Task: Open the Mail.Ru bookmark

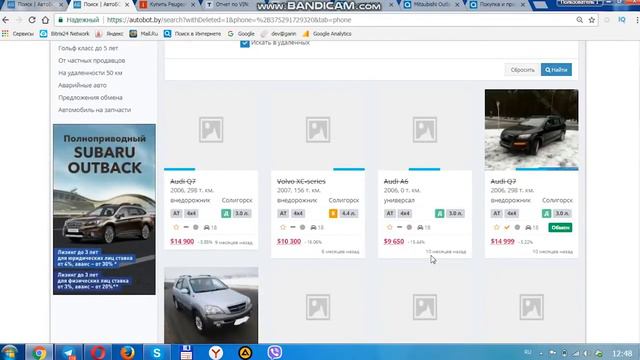Action: (x=144, y=34)
